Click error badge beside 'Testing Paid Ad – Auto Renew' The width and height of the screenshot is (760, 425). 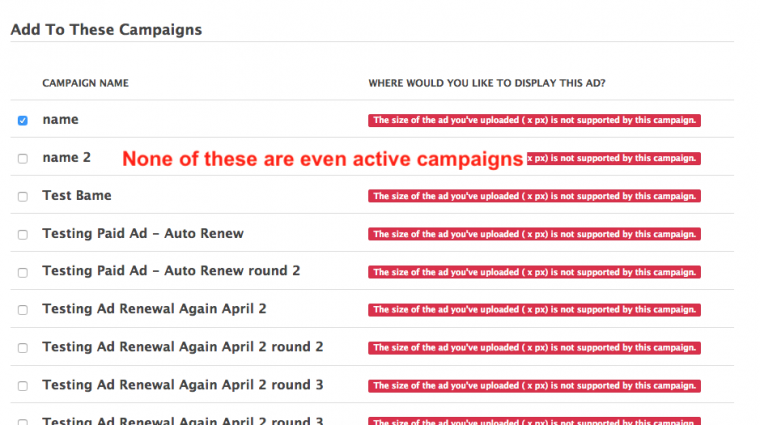(x=535, y=235)
